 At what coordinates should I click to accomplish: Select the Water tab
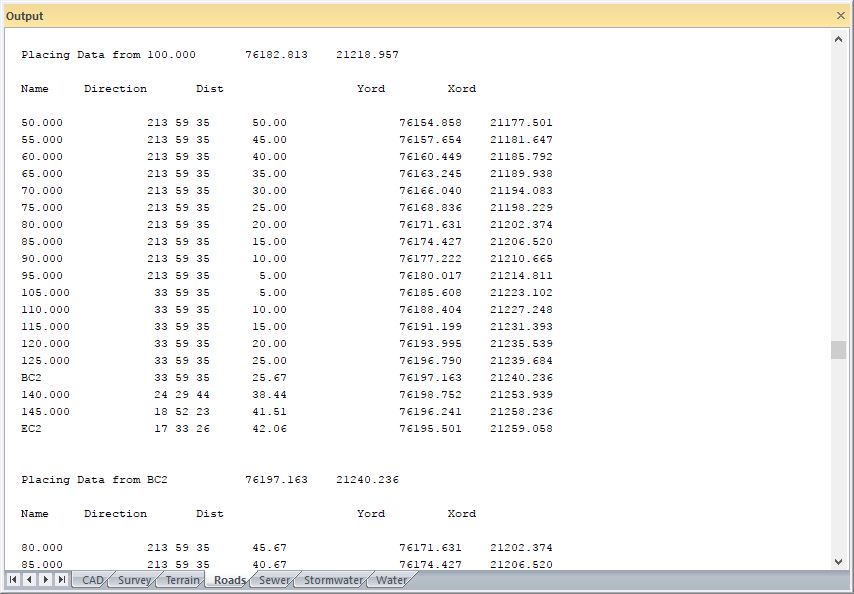click(x=391, y=580)
